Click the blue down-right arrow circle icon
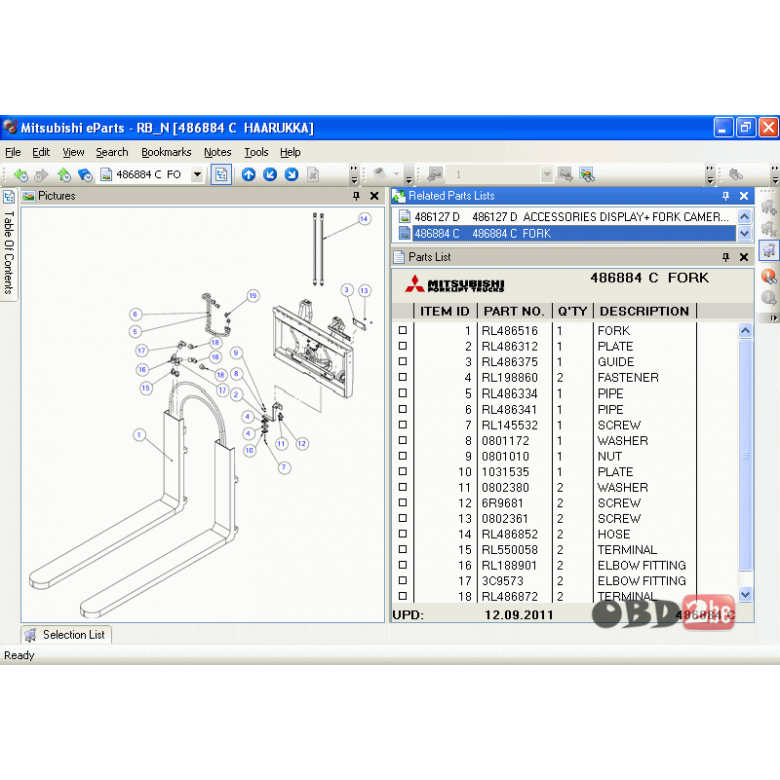The width and height of the screenshot is (780, 780). click(292, 175)
